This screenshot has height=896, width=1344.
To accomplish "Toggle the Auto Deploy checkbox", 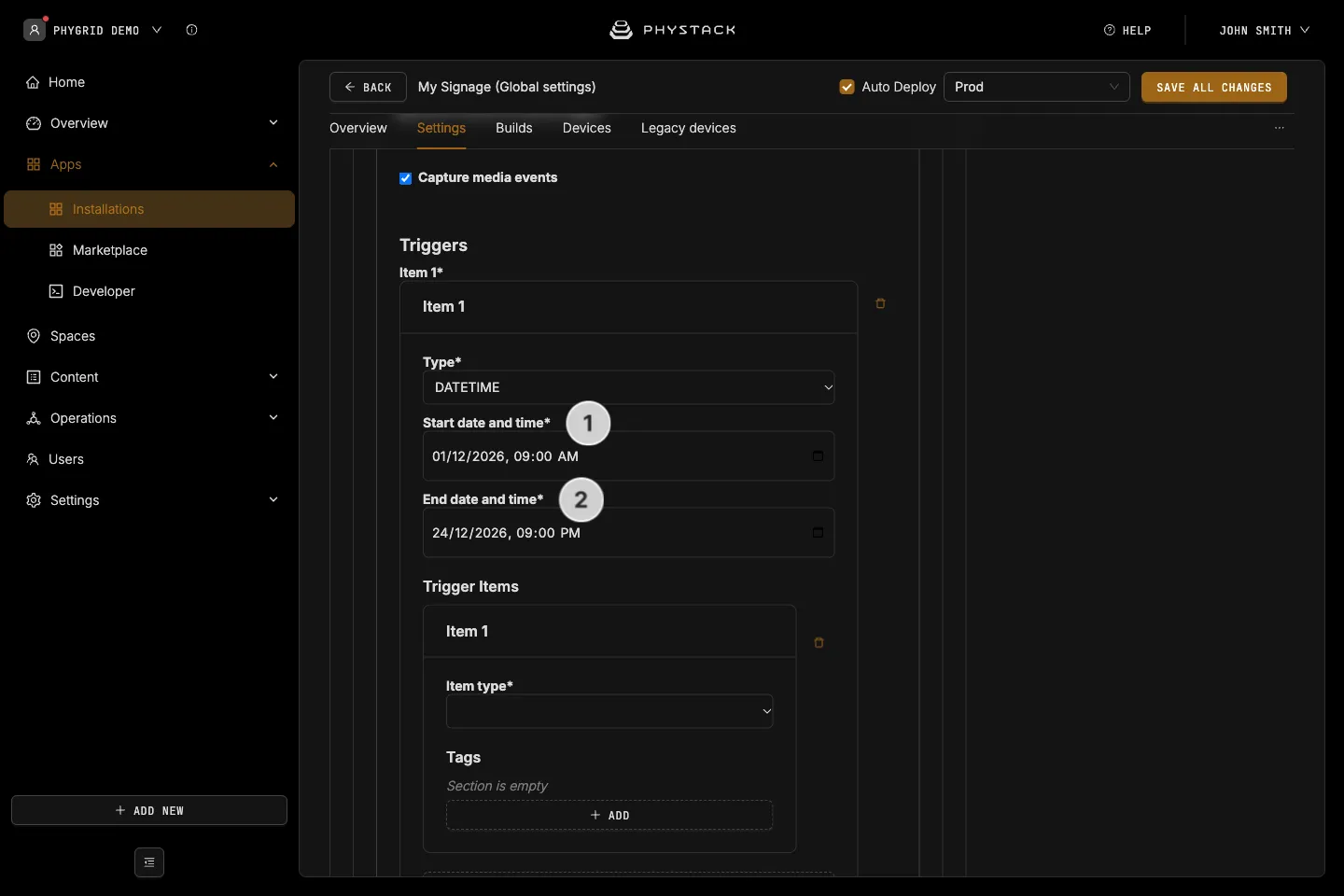I will (x=847, y=87).
